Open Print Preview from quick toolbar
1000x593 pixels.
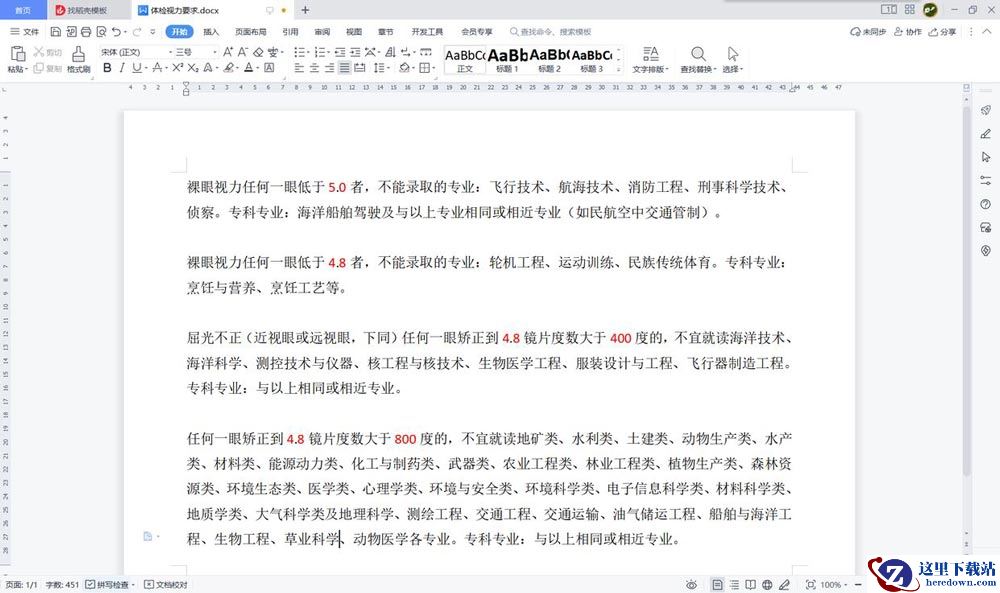coord(101,31)
